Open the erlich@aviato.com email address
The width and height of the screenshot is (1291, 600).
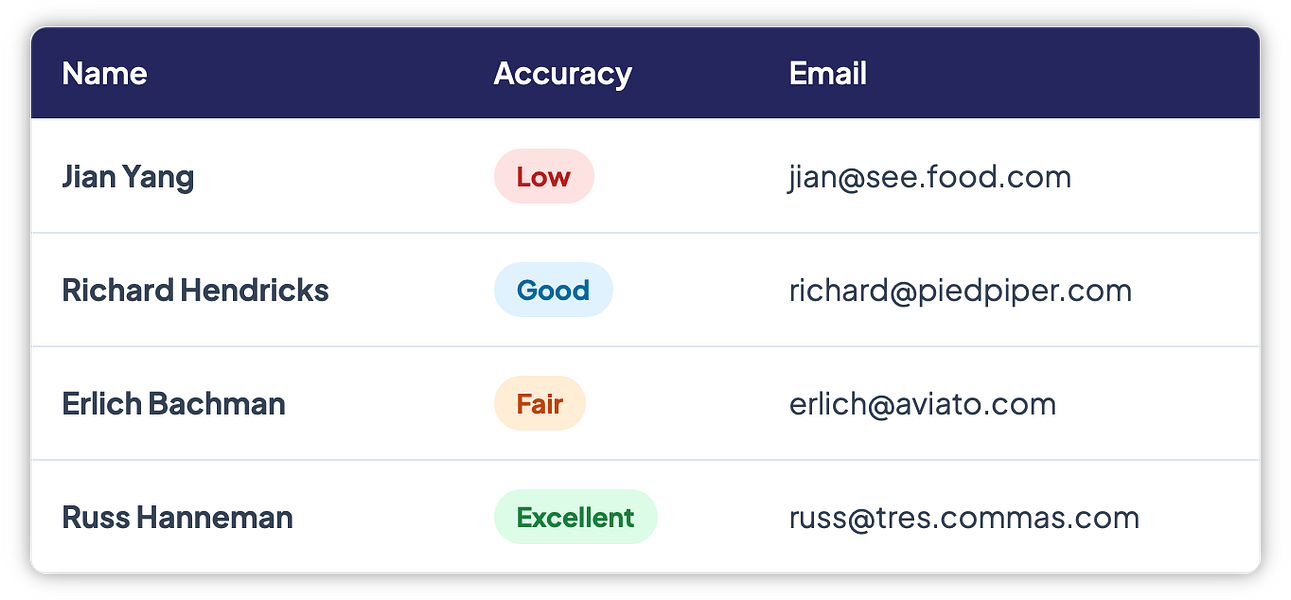point(922,404)
